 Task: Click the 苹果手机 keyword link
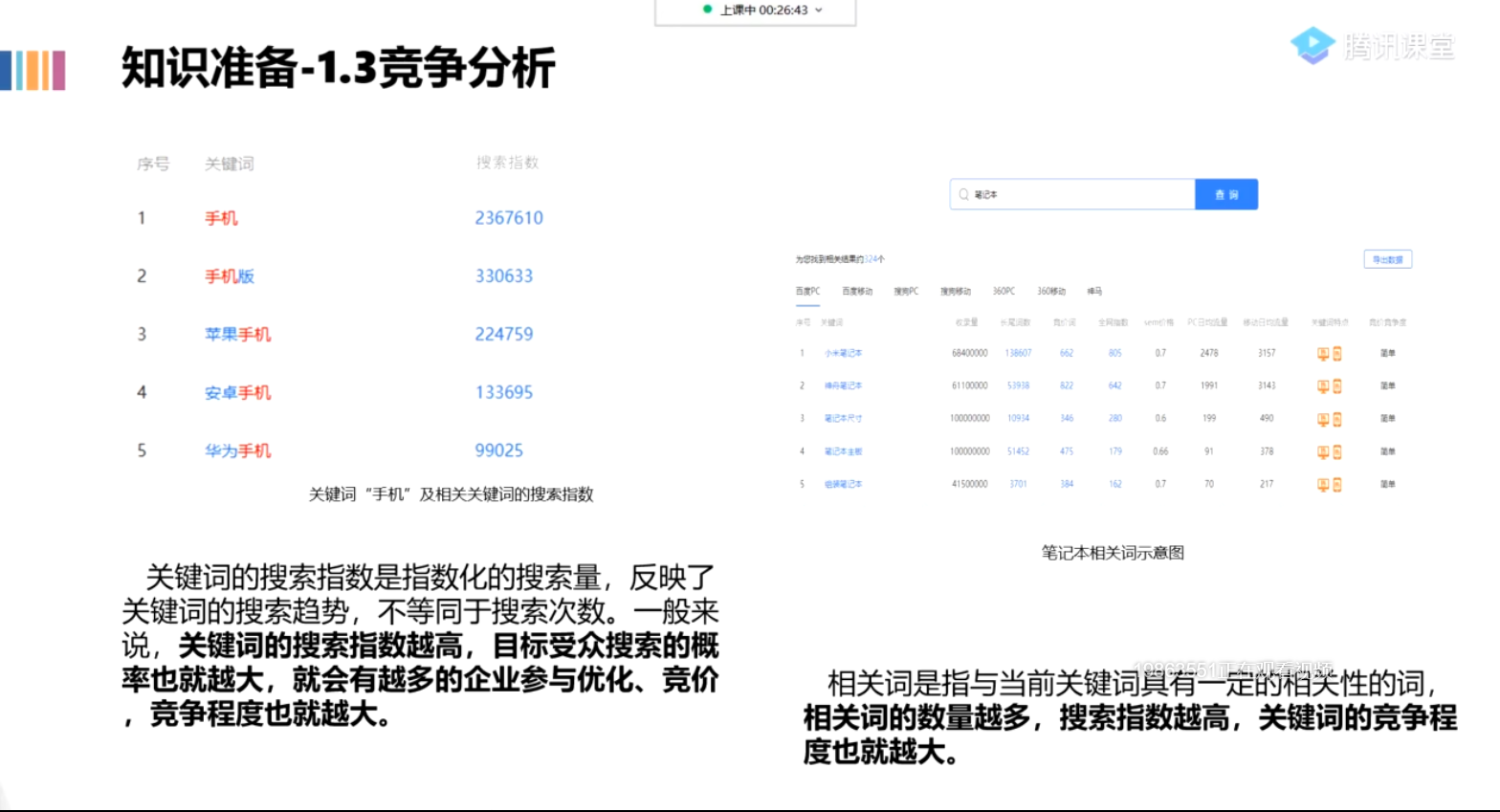(x=237, y=334)
